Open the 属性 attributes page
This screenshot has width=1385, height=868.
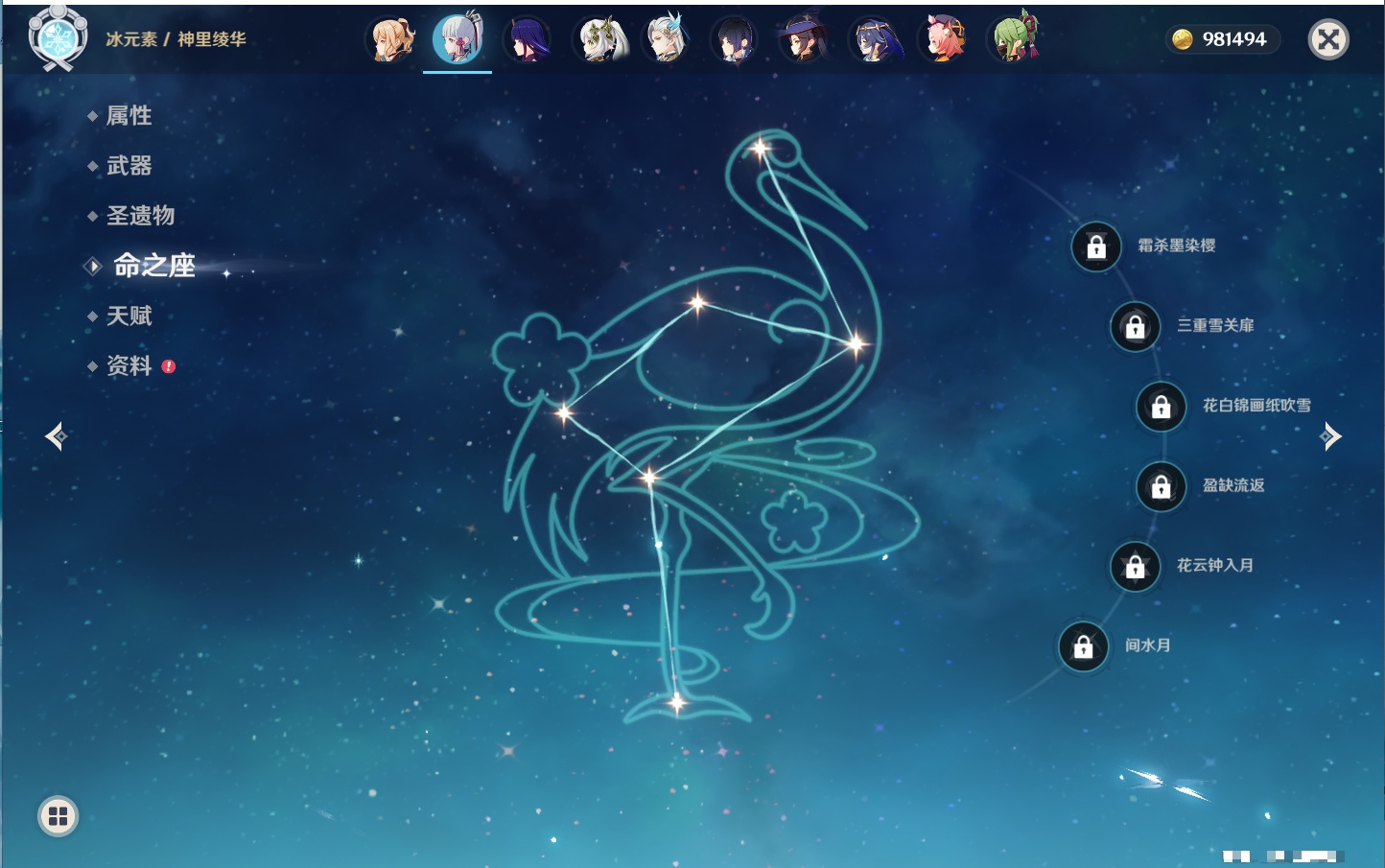pos(129,116)
